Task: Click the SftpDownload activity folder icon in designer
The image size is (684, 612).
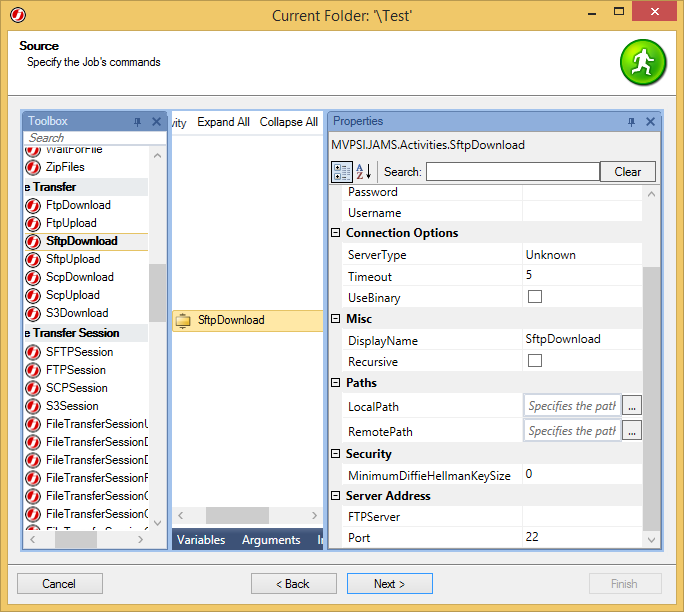Action: tap(183, 321)
